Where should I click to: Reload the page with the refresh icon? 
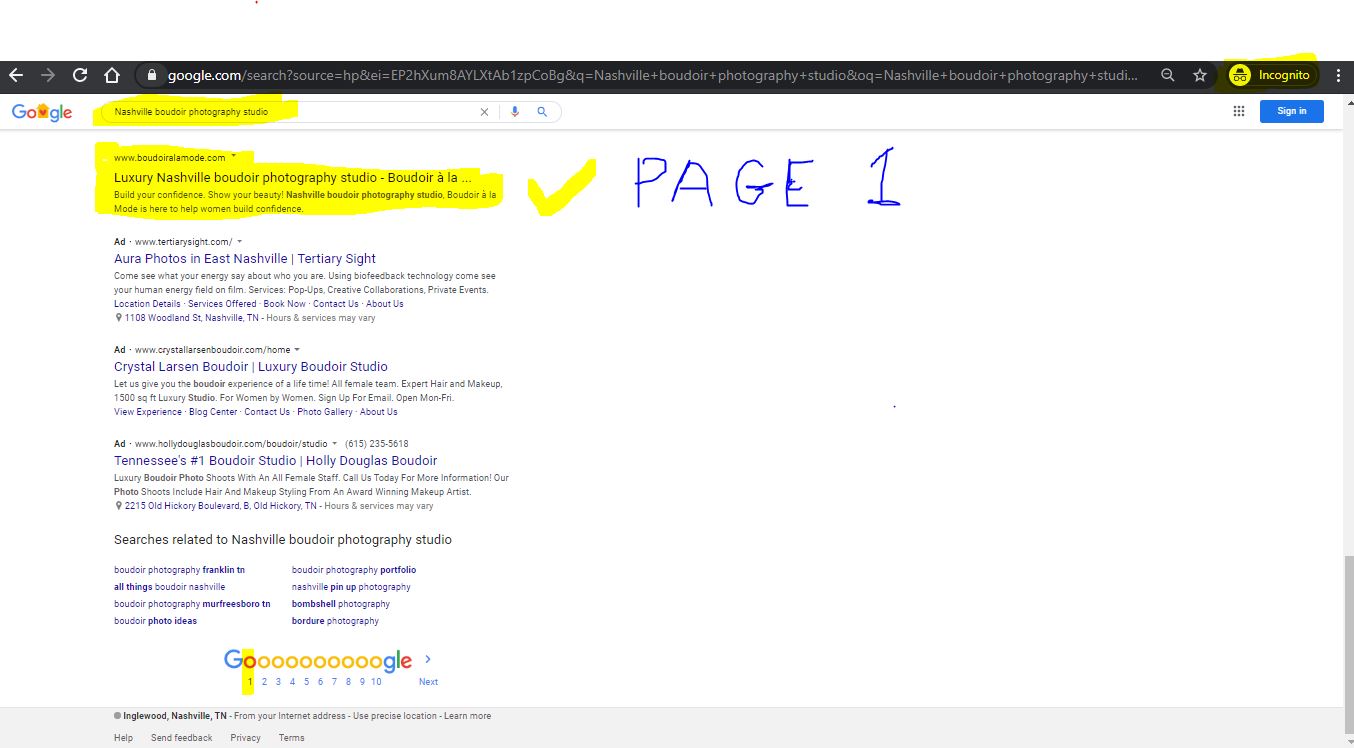(x=80, y=75)
